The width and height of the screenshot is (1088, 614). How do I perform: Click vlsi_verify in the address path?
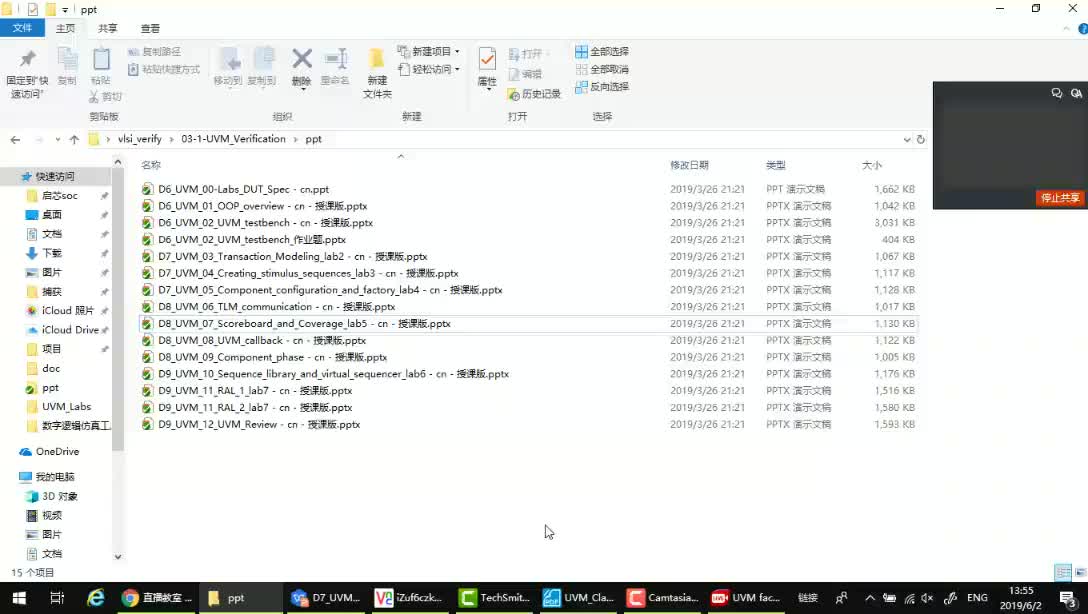point(139,139)
